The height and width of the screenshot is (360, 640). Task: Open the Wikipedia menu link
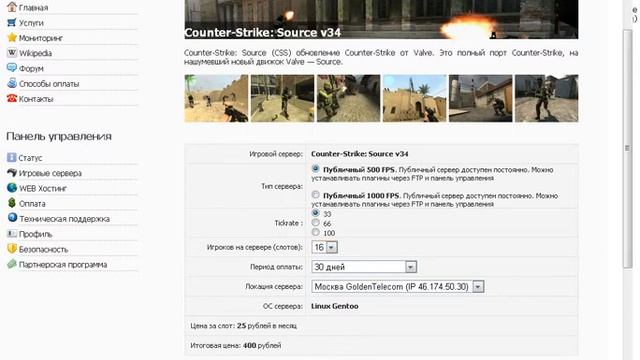[36, 53]
